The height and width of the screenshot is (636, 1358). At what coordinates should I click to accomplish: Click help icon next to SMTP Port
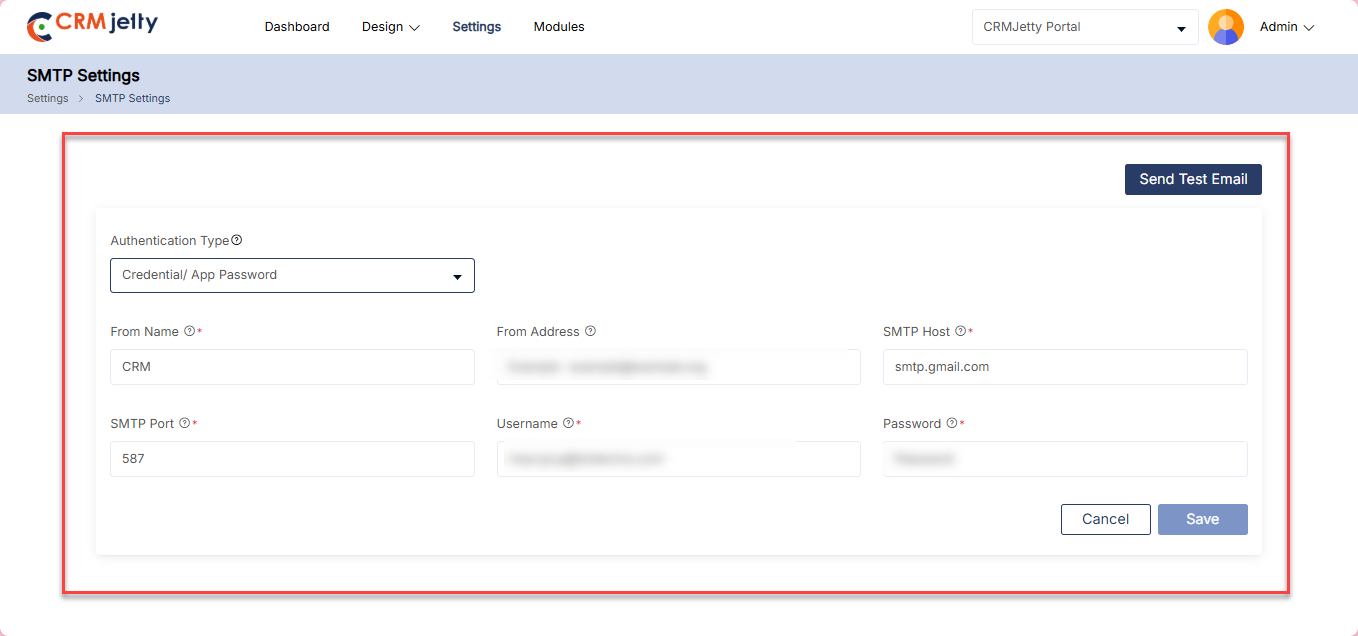click(x=184, y=423)
